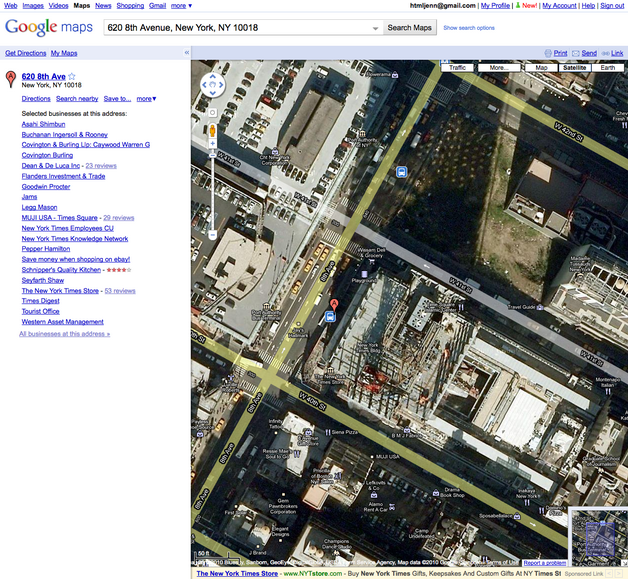Click the Help link
Screen dimensions: 628x579
588,6
